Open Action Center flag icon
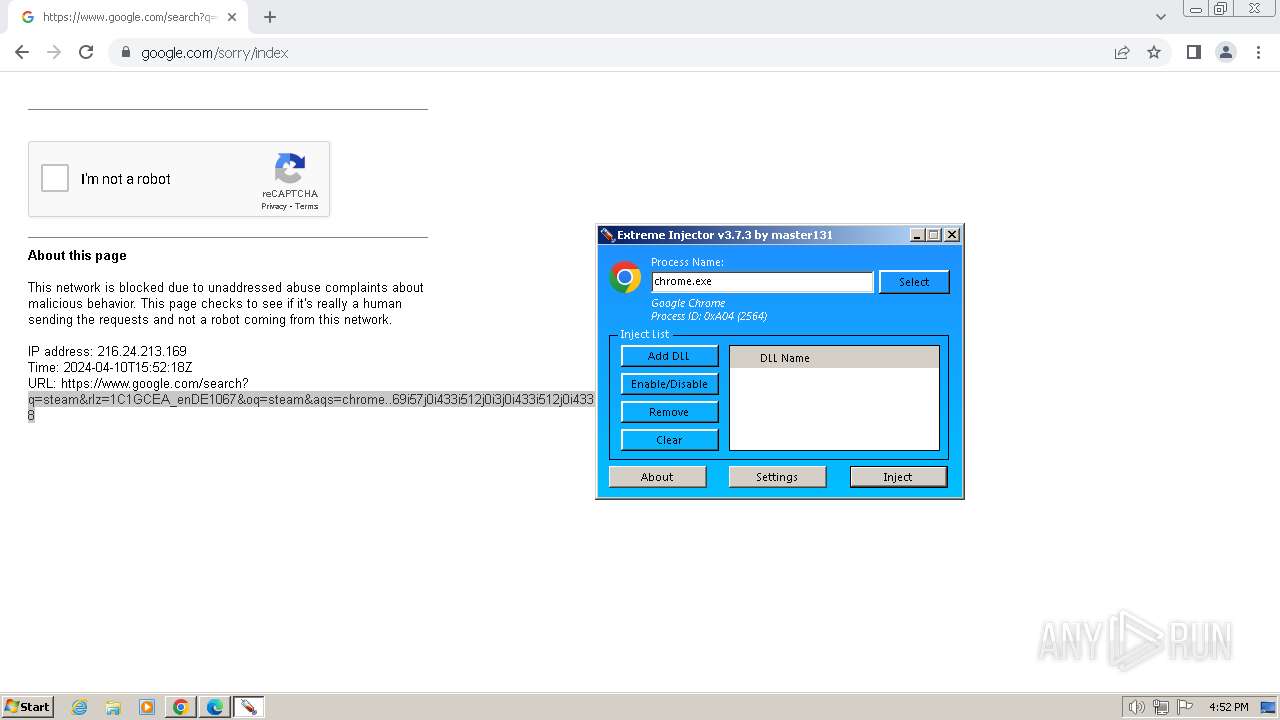This screenshot has width=1280, height=720. tap(1185, 707)
